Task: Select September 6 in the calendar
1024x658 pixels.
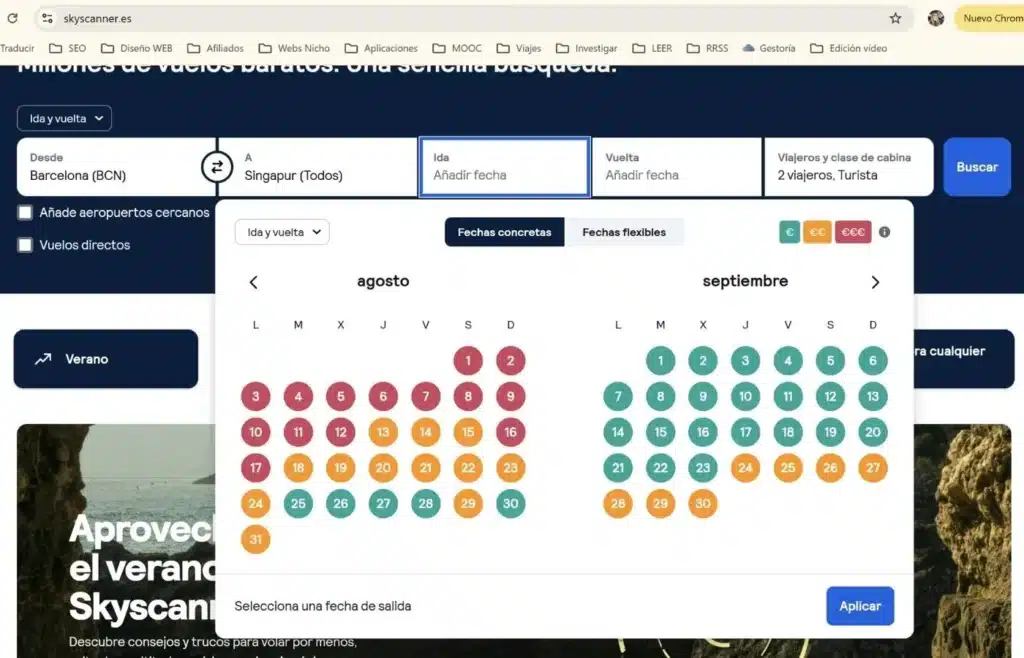Action: click(872, 360)
